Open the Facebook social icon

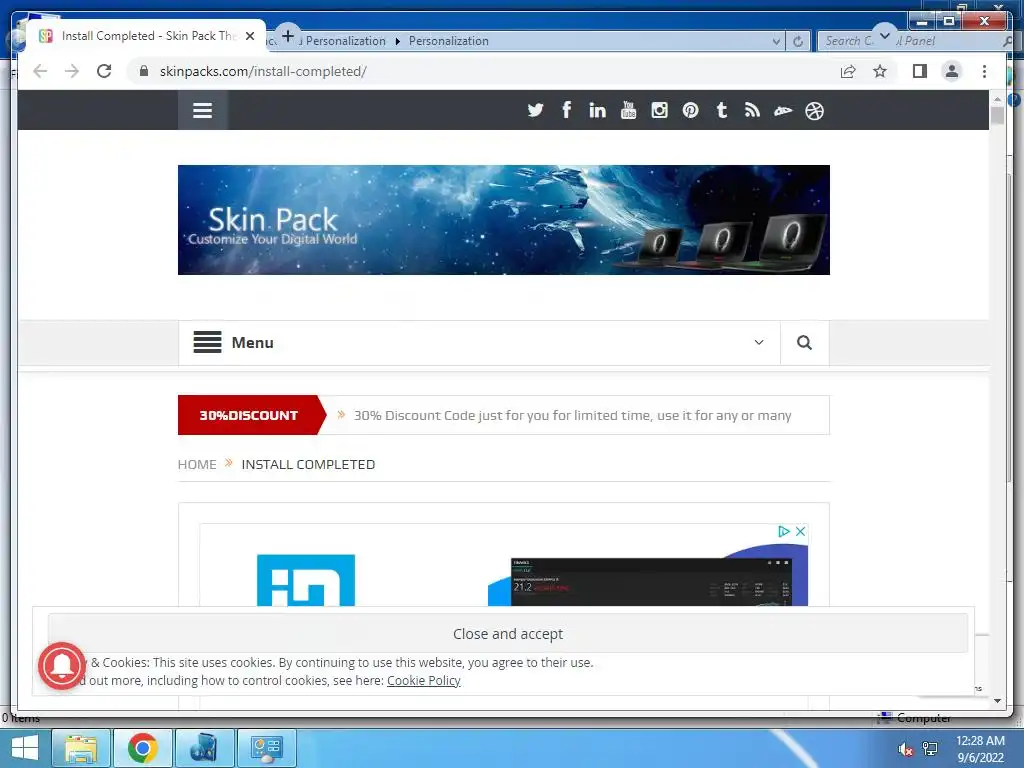click(x=566, y=110)
